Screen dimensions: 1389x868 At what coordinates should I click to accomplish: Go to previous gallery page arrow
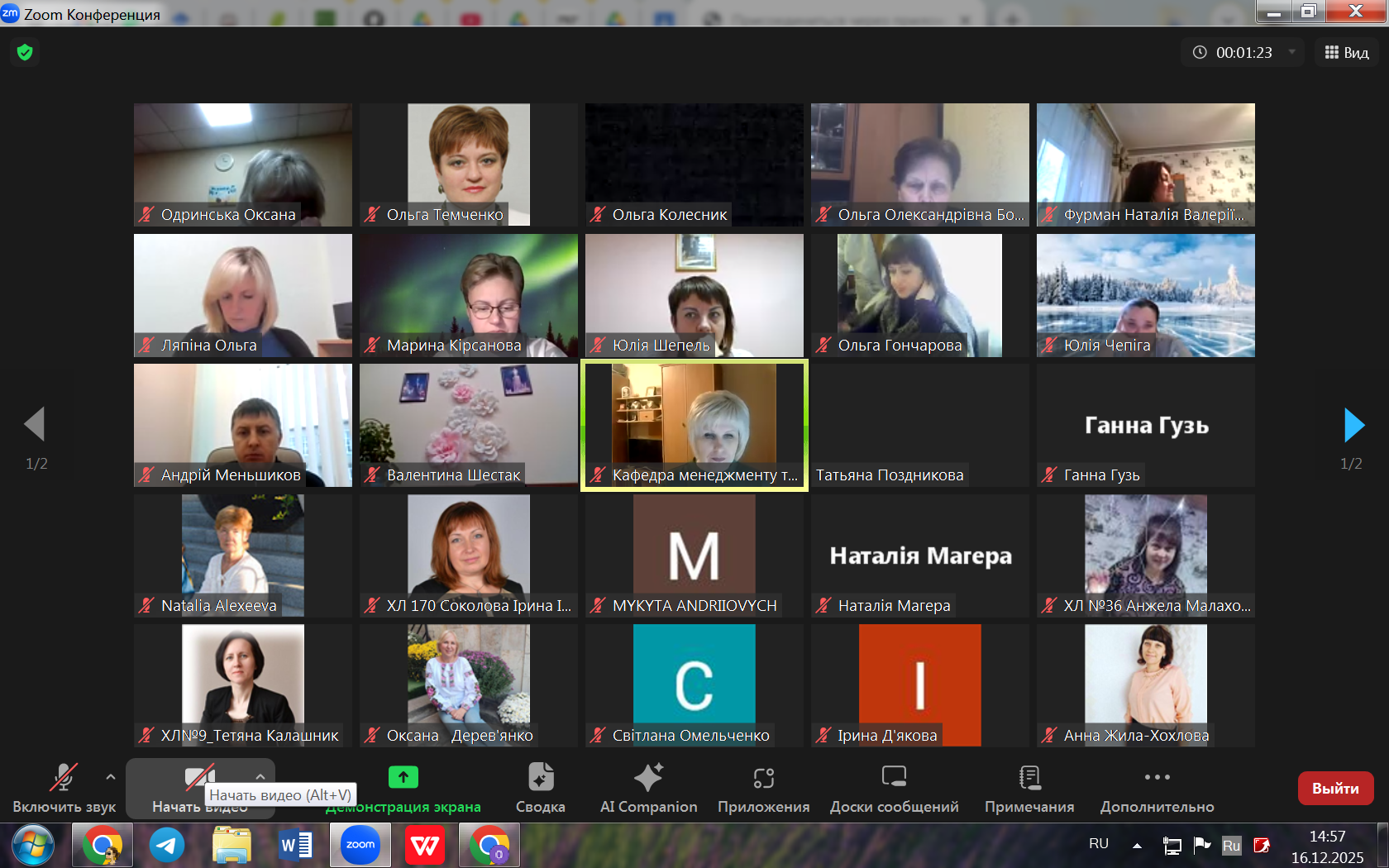click(35, 425)
